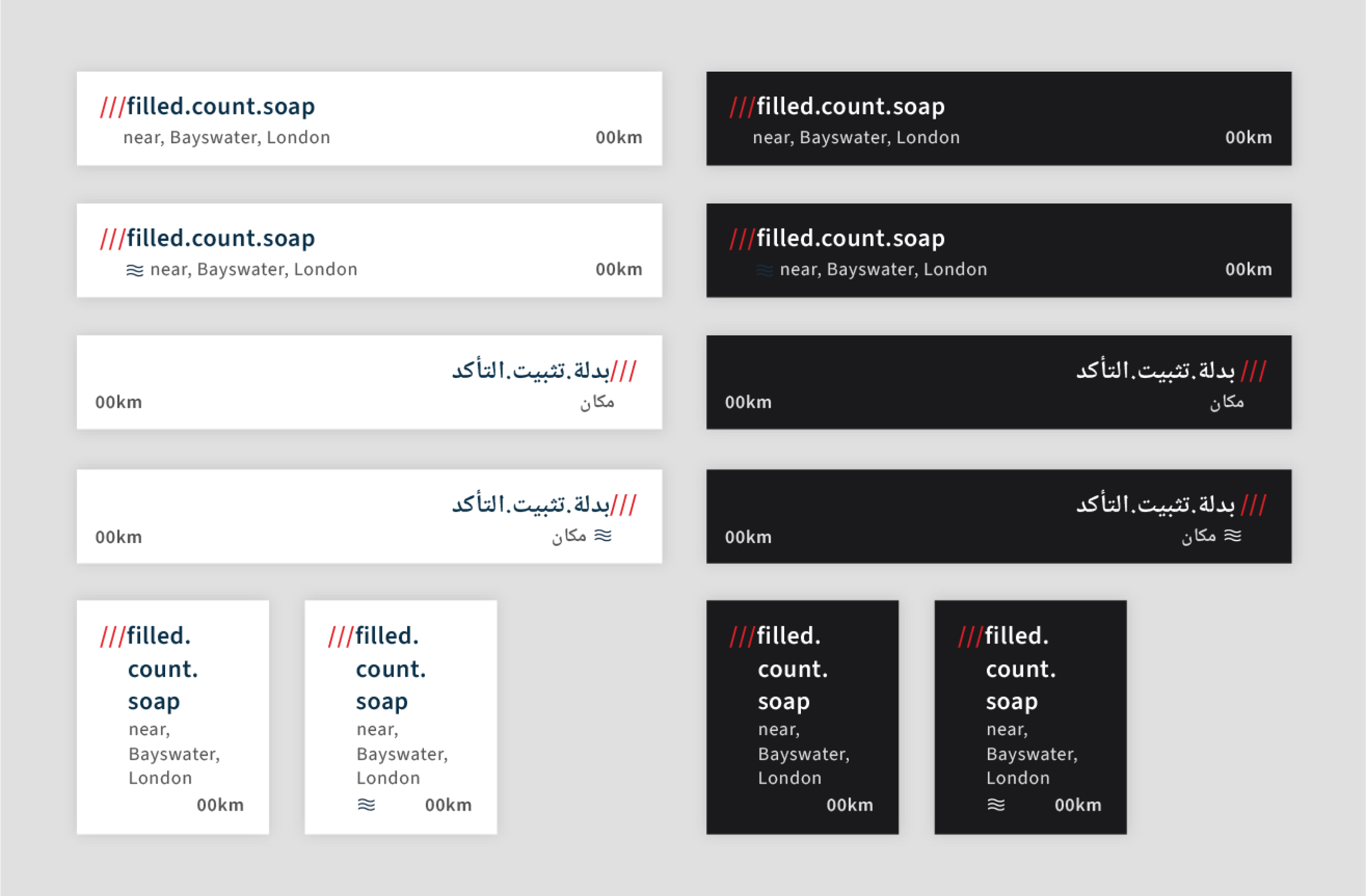Click wave icon next to مكان in light card
The image size is (1366, 896).
pyautogui.click(x=603, y=535)
